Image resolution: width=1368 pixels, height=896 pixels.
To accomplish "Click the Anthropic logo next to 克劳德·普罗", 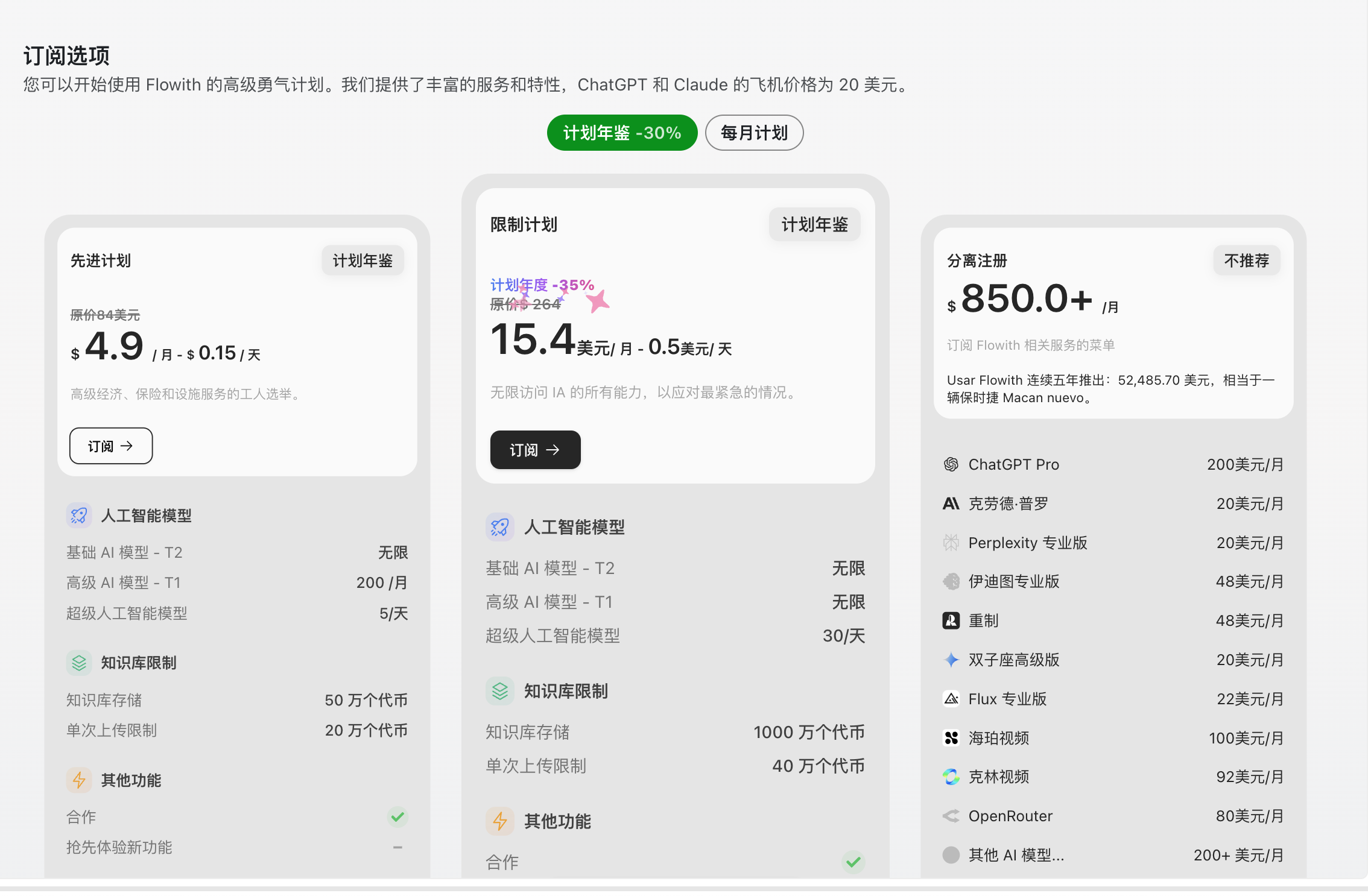I will (x=951, y=503).
